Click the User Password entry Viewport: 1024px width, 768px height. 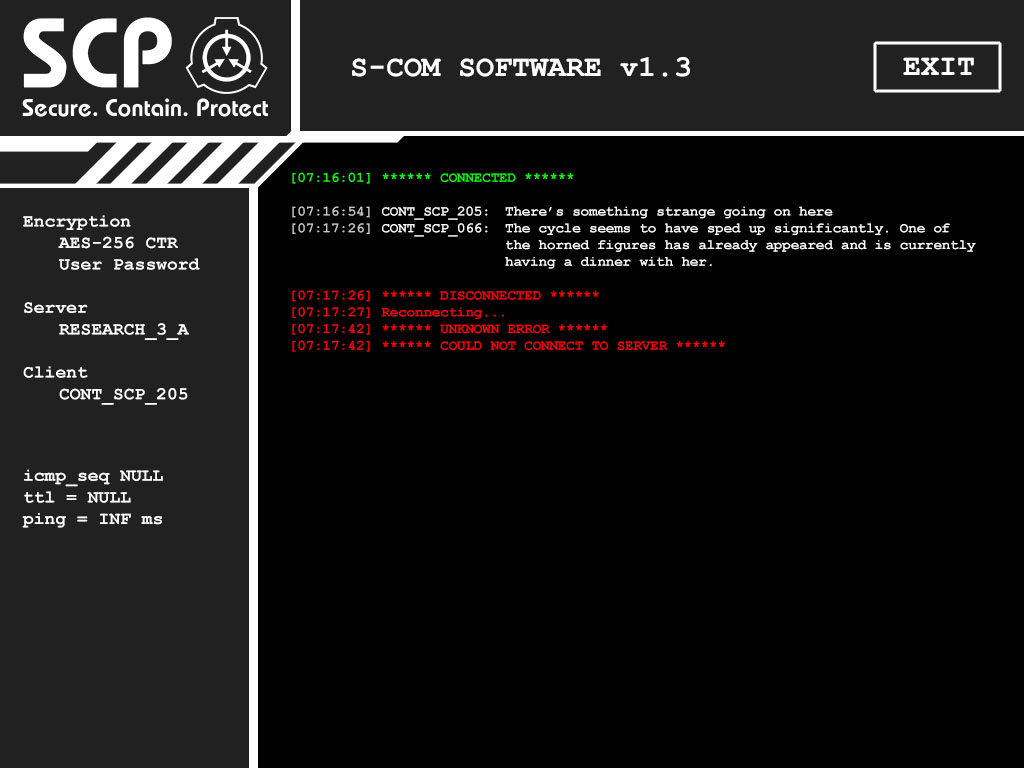[129, 264]
